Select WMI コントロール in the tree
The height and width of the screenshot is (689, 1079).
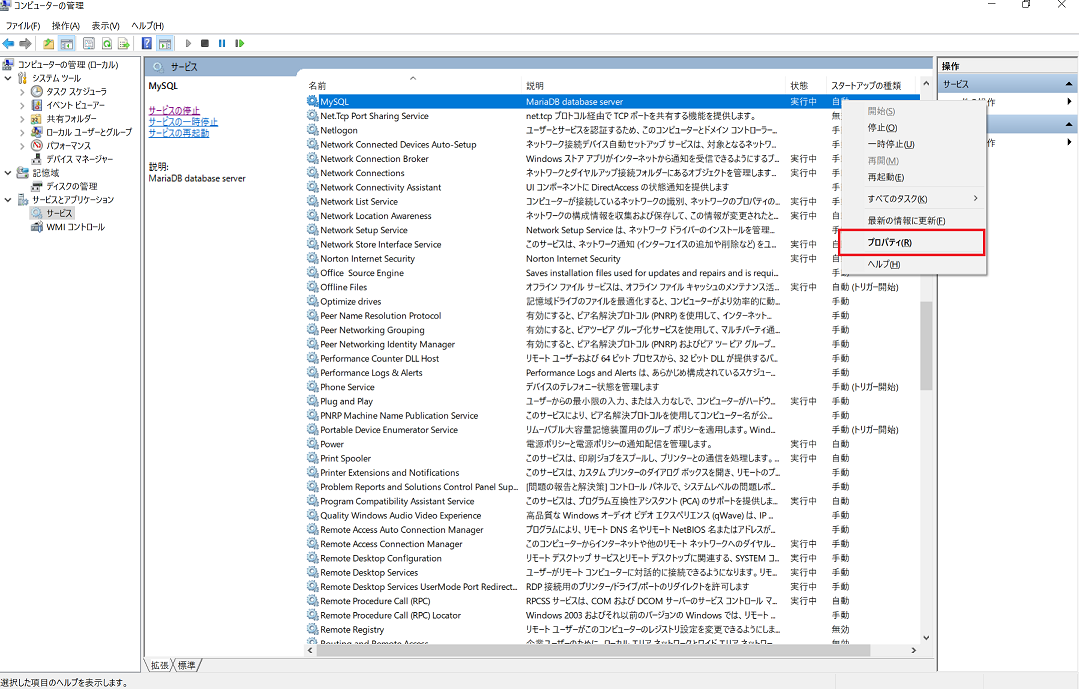click(x=76, y=227)
